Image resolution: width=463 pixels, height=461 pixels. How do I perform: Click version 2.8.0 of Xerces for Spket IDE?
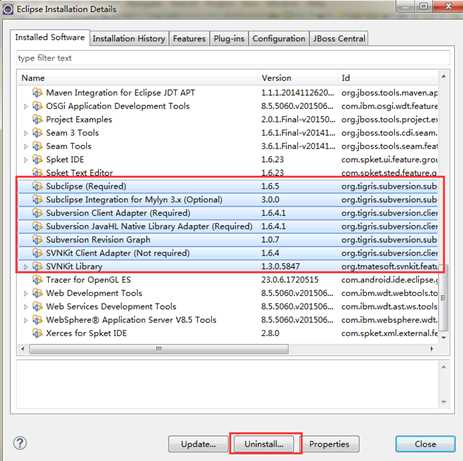point(270,333)
